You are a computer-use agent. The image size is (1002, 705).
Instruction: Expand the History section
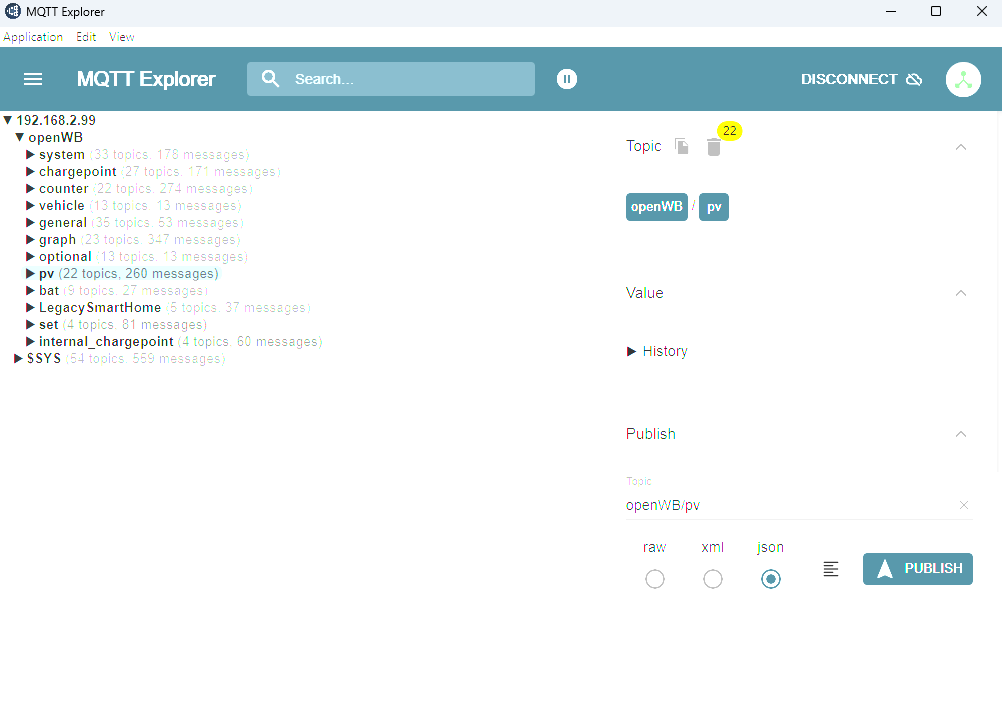[631, 352]
